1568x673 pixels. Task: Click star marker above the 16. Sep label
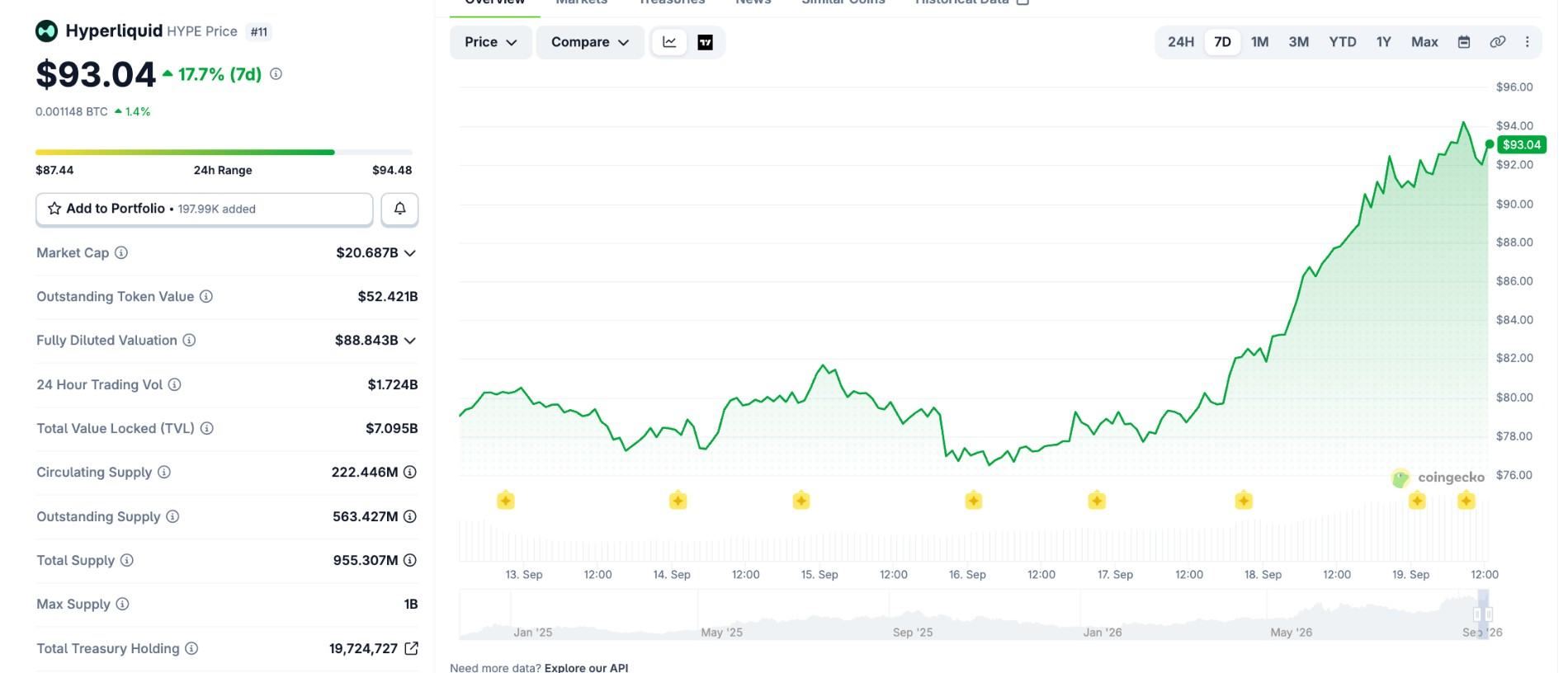tap(974, 500)
